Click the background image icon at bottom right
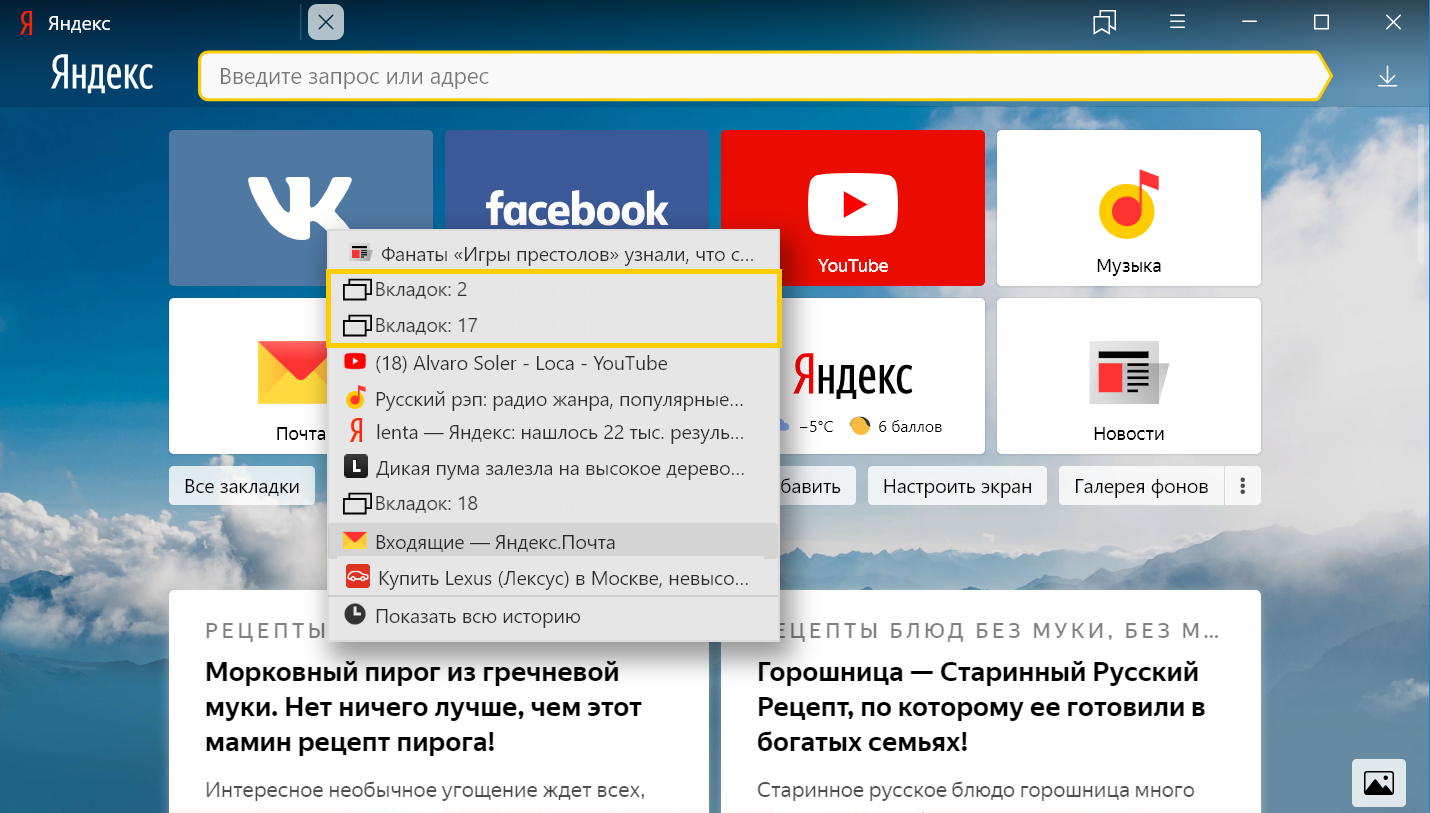 coord(1379,784)
